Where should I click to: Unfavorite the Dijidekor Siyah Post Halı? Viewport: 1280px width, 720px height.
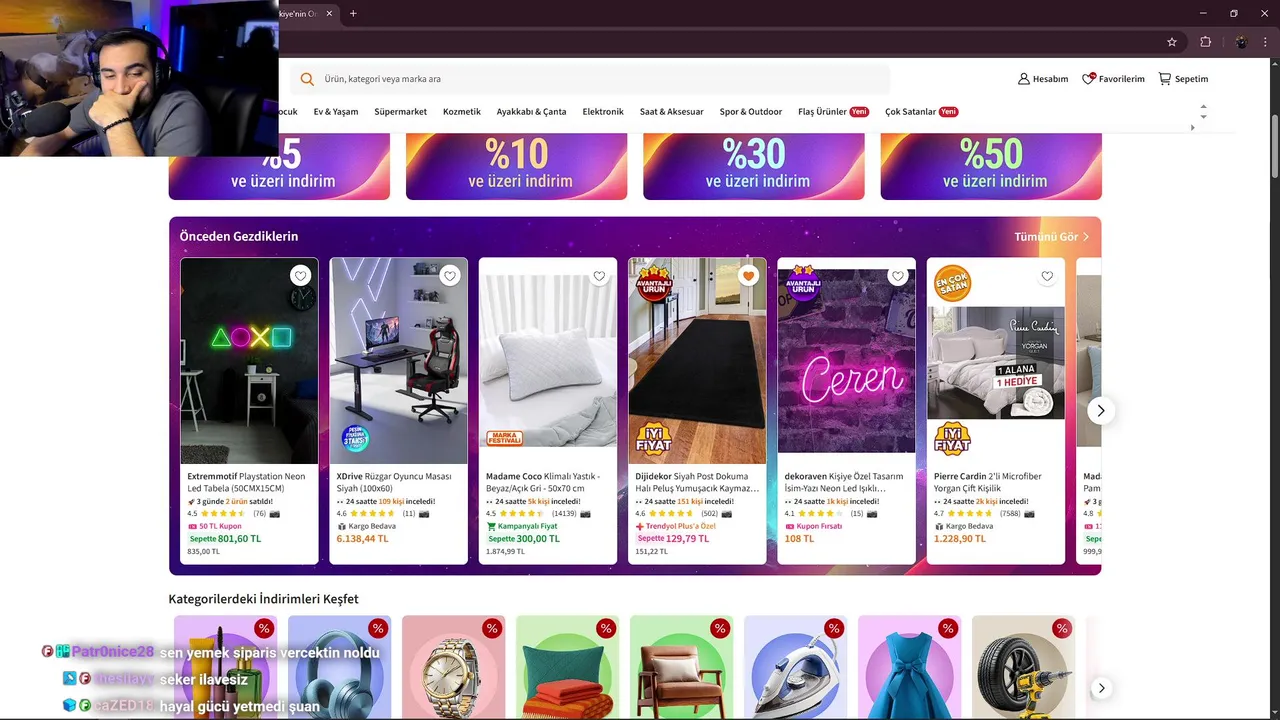coord(748,276)
